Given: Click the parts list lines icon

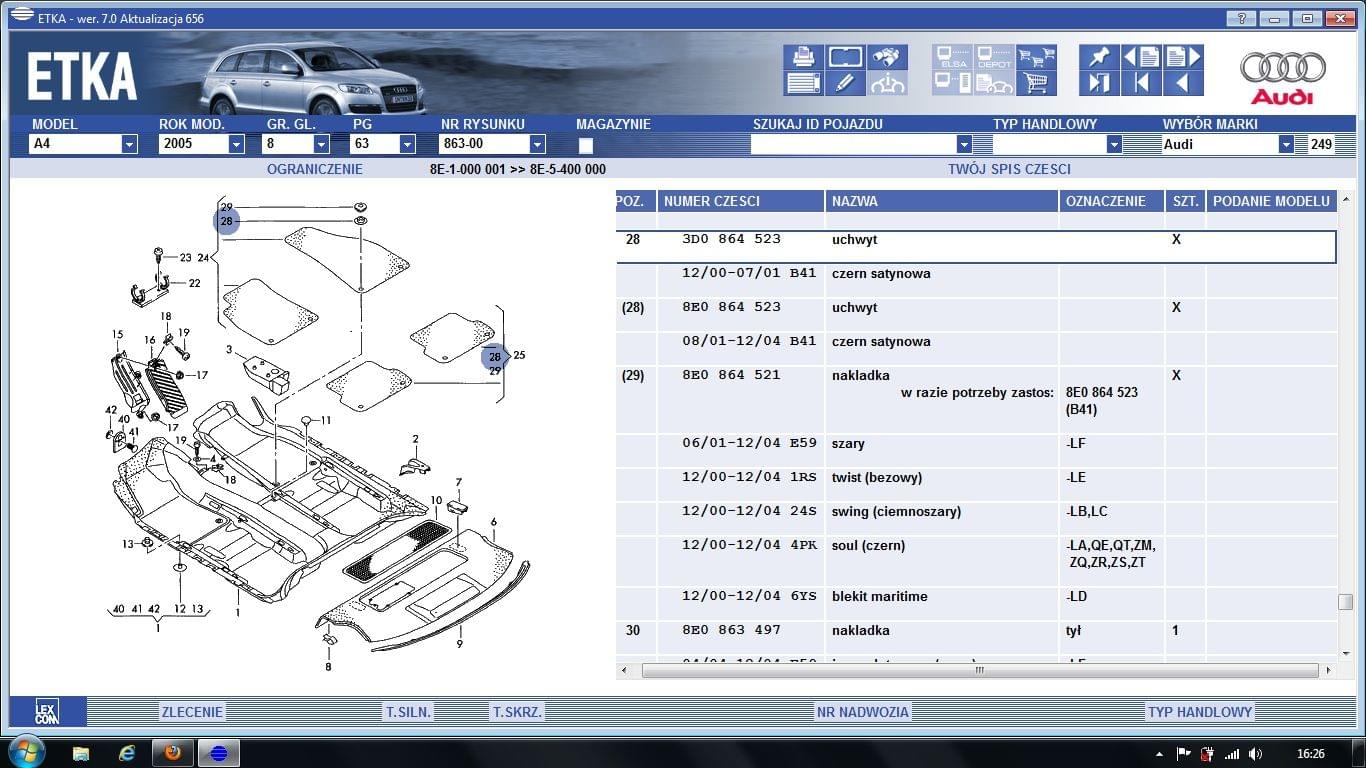Looking at the screenshot, I should 803,83.
